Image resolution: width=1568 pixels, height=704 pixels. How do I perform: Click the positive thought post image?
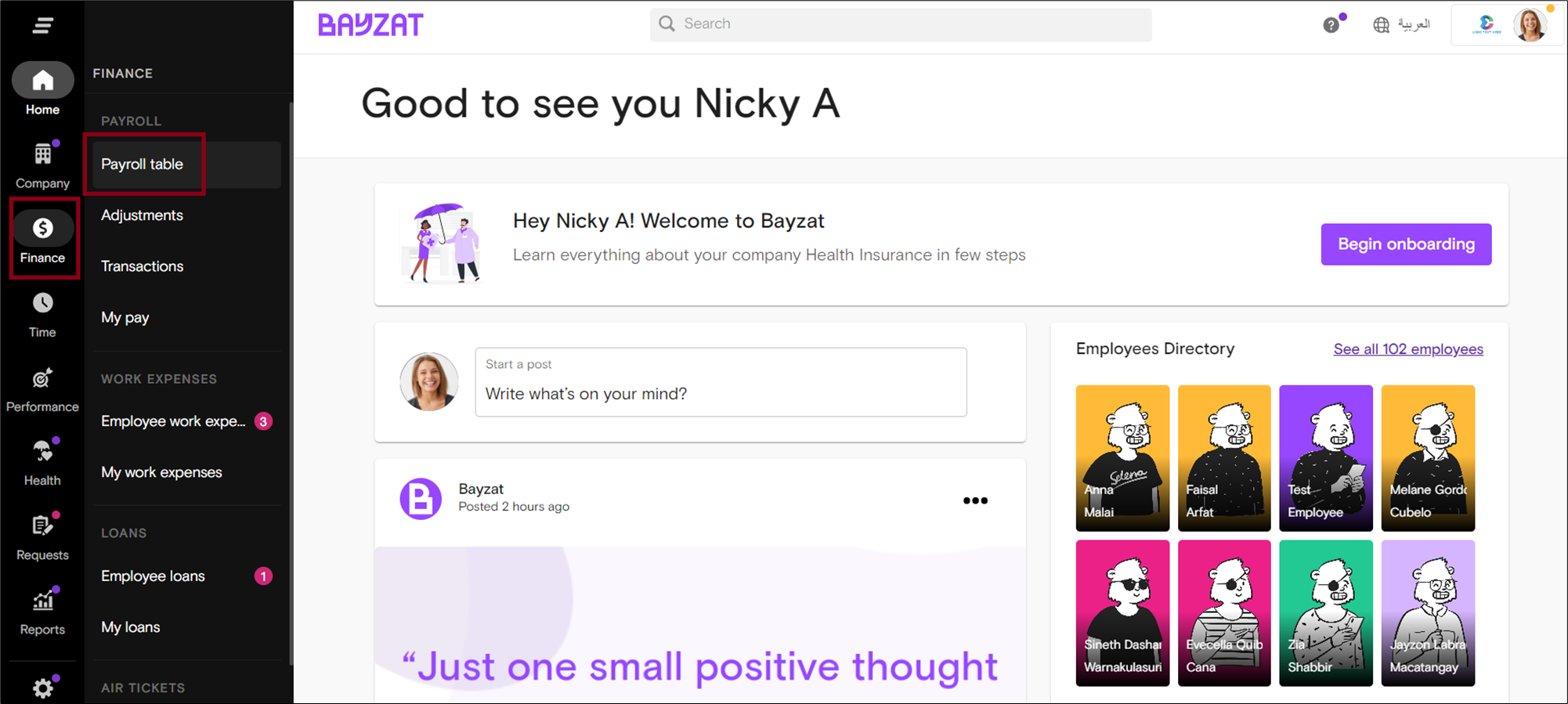[700, 624]
